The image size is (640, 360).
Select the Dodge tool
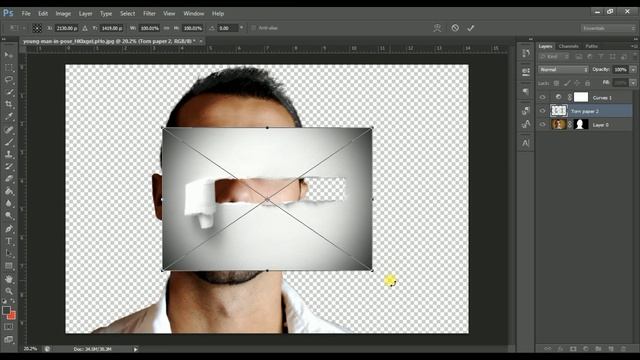(9, 216)
